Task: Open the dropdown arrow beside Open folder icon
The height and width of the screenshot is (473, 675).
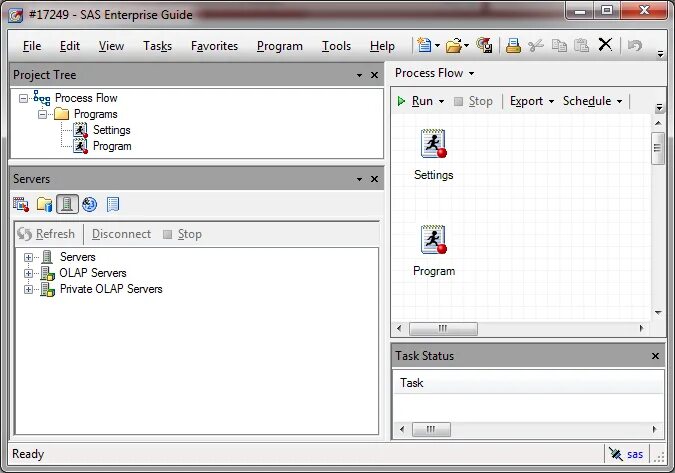Action: pos(467,45)
